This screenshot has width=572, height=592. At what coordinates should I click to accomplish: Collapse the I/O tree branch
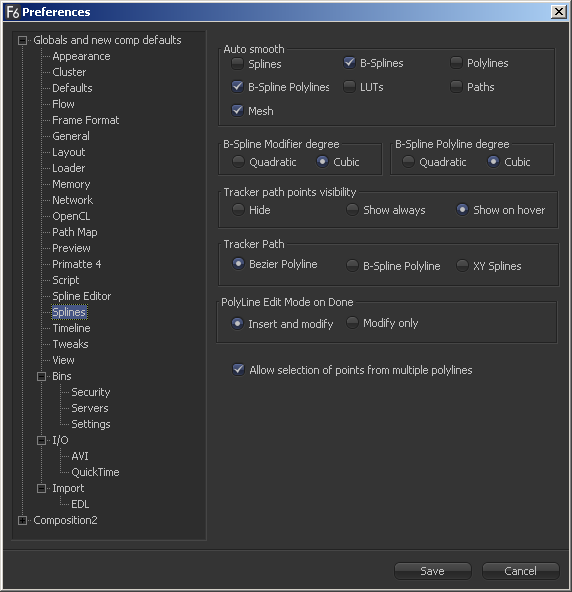(42, 440)
